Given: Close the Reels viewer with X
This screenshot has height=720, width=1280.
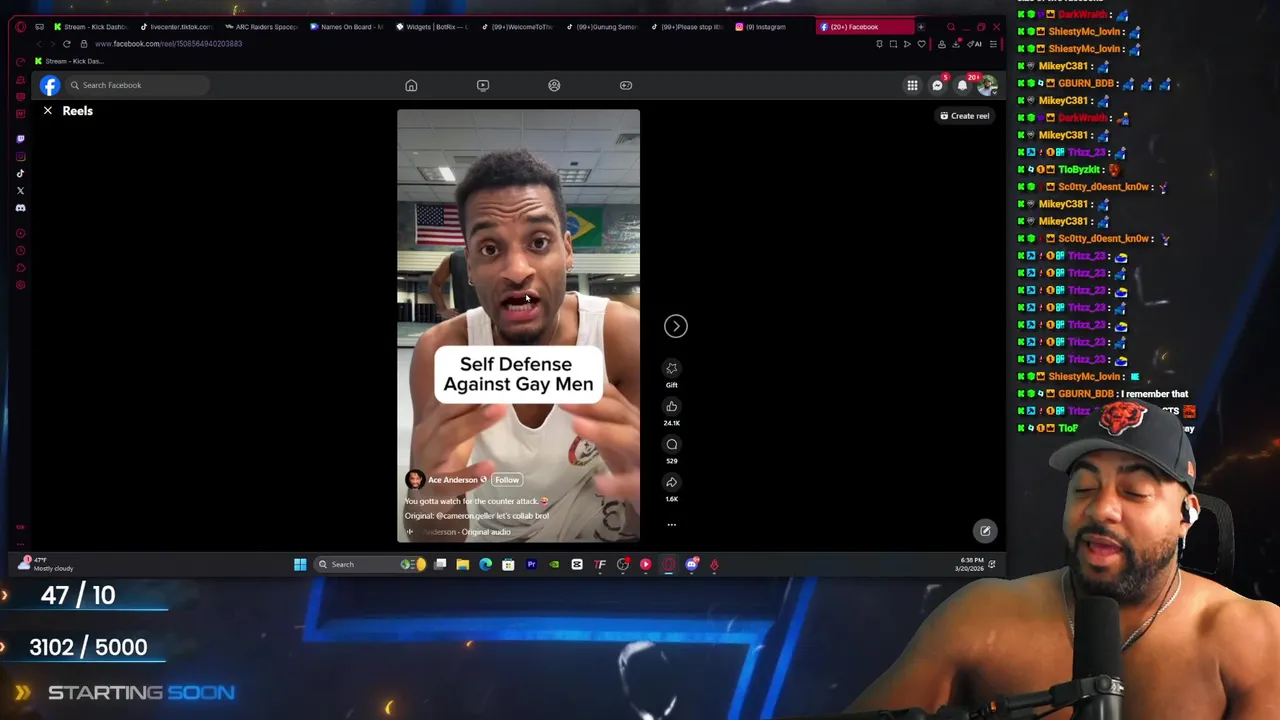Looking at the screenshot, I should (x=47, y=111).
